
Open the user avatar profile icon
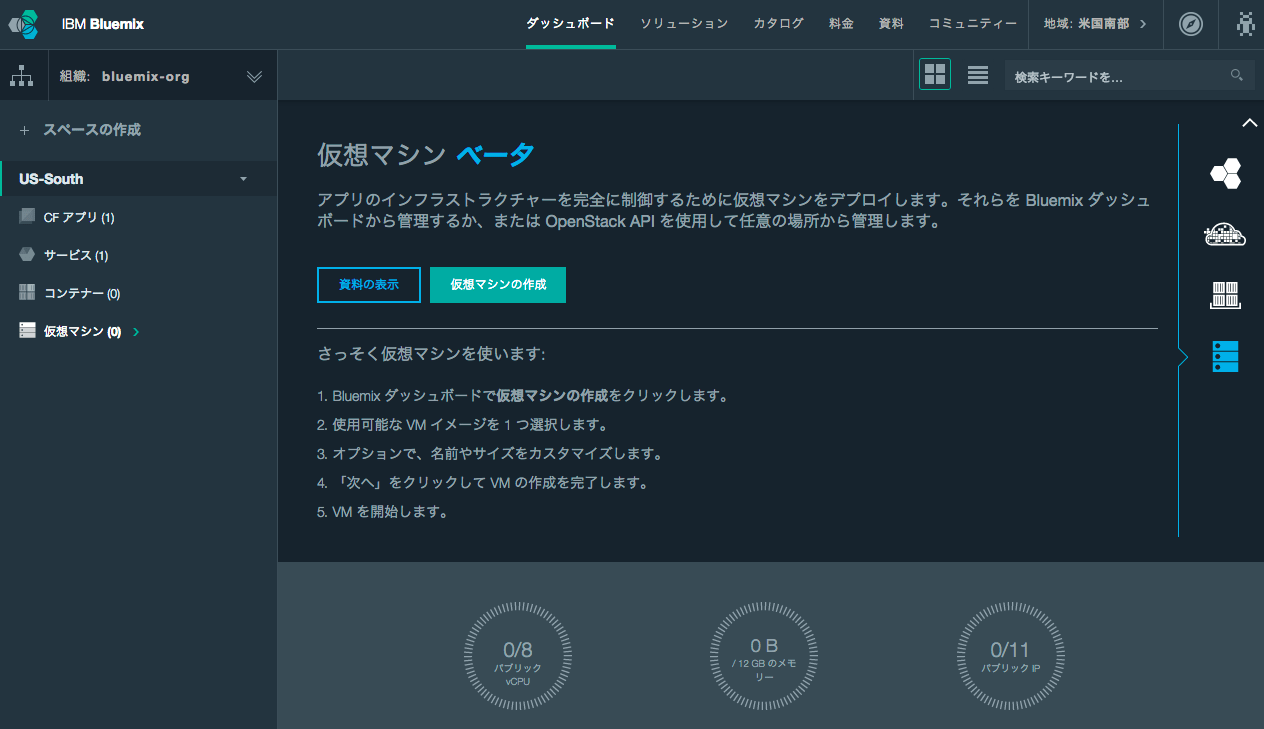tap(1245, 24)
